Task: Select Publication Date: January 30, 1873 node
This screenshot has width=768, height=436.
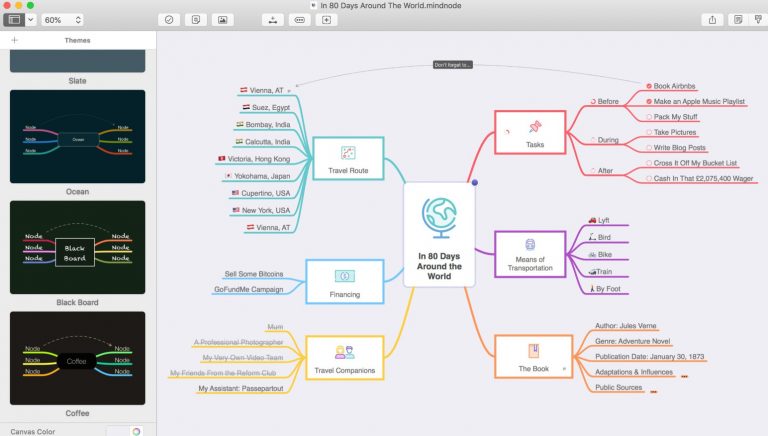Action: [x=649, y=357]
